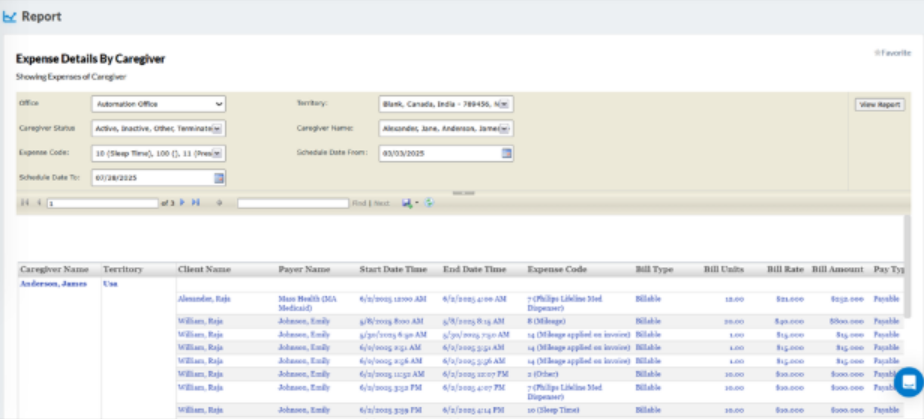Jump to last report page

click(x=196, y=203)
